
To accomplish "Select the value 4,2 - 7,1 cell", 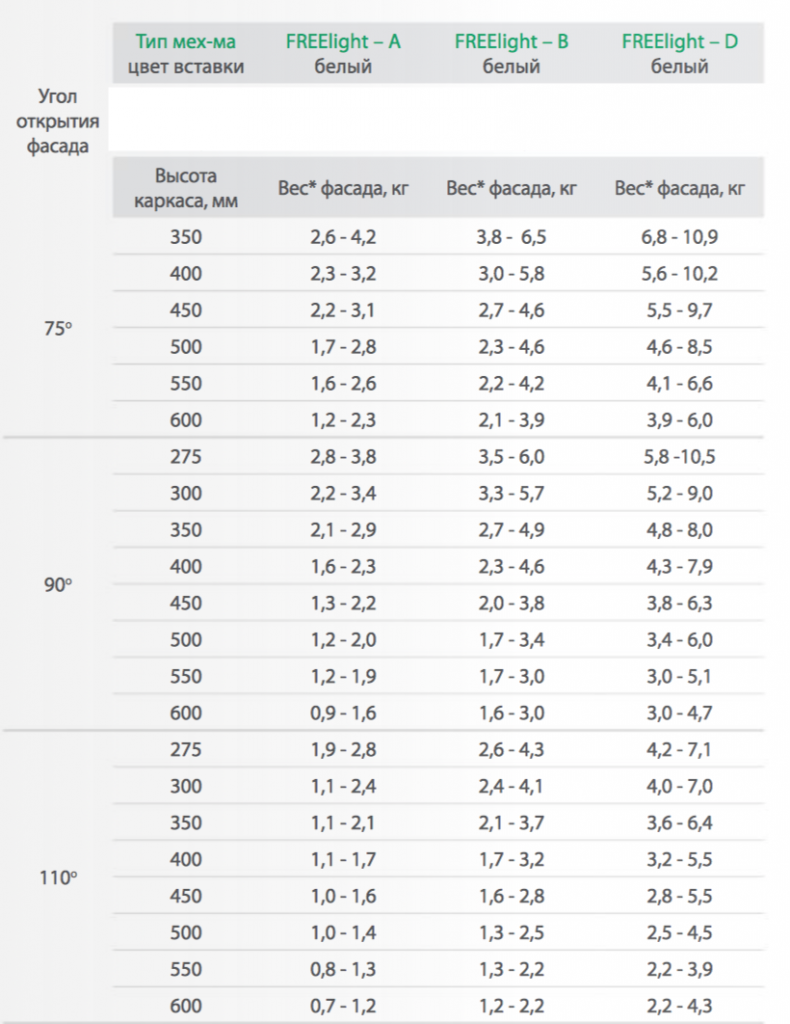I will (679, 749).
